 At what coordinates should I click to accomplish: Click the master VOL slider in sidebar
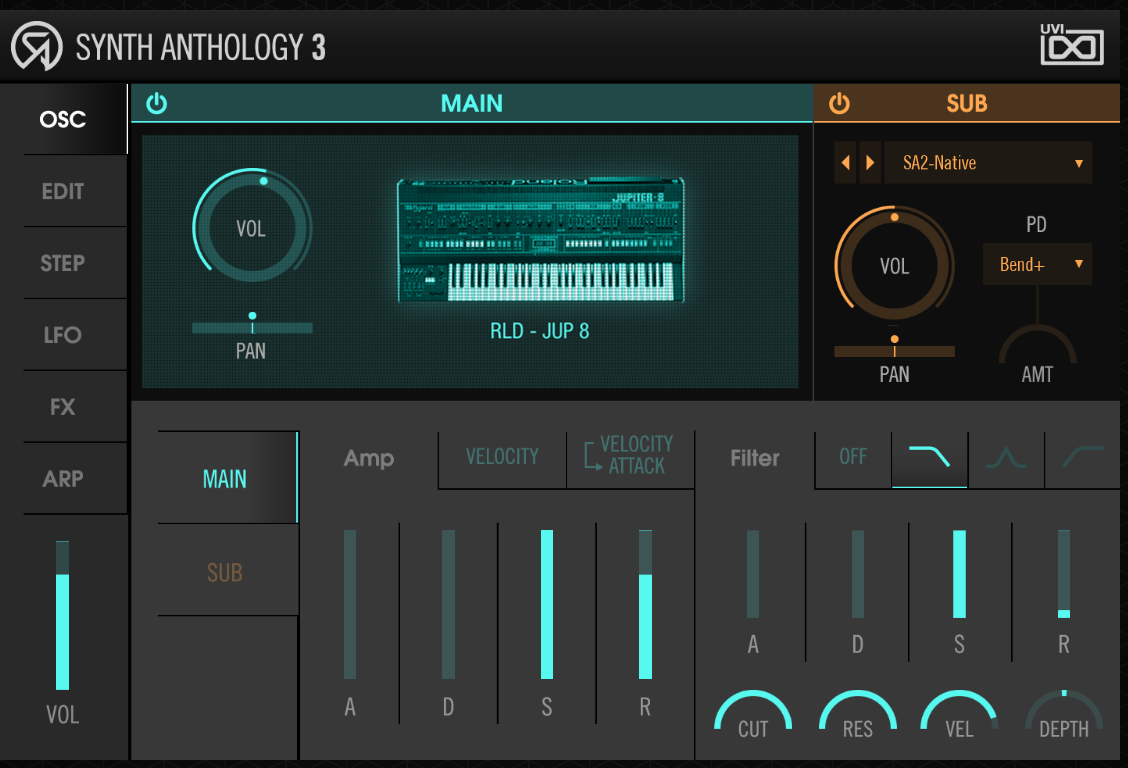[63, 616]
